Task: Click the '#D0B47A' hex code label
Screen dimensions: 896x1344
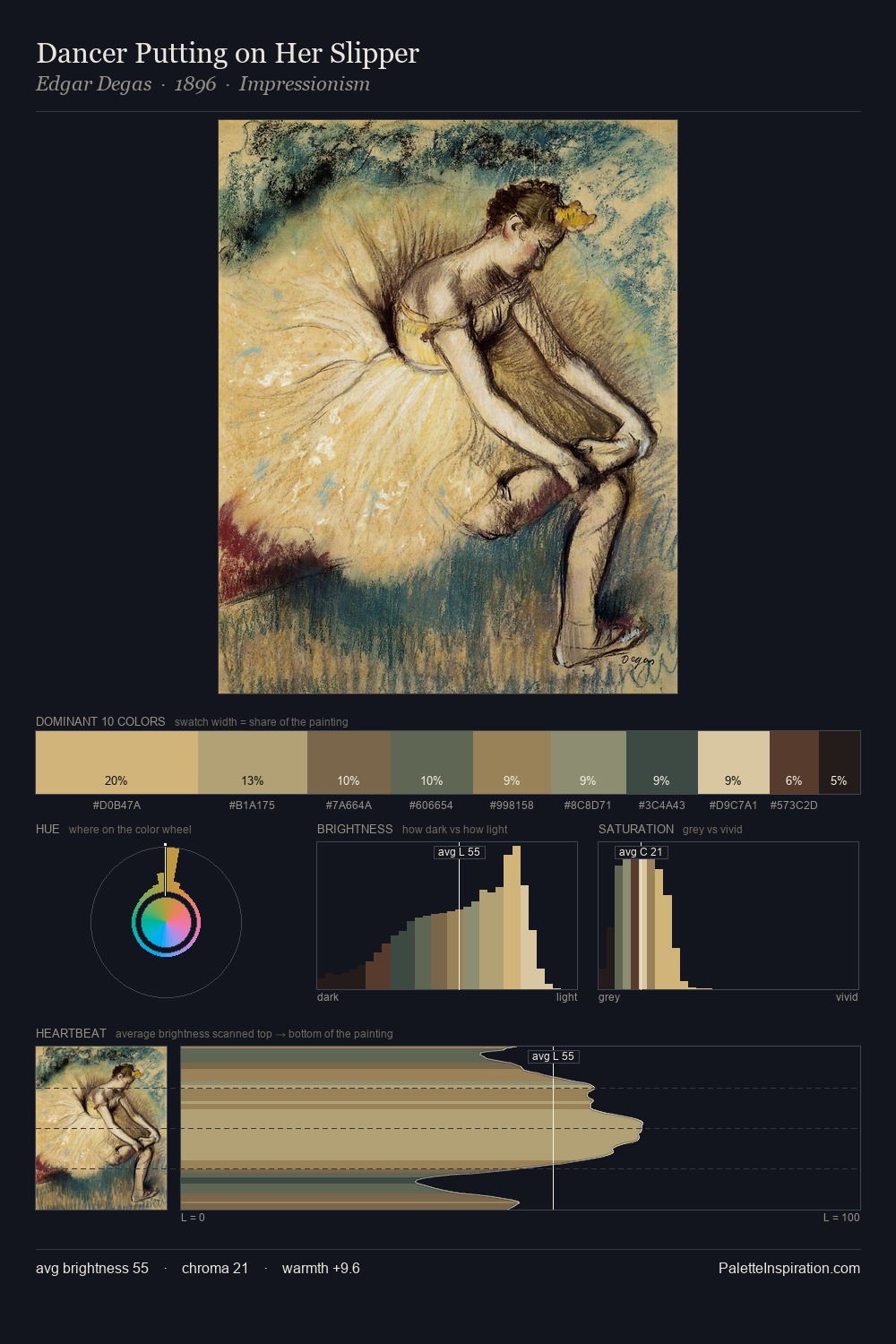Action: (x=116, y=805)
